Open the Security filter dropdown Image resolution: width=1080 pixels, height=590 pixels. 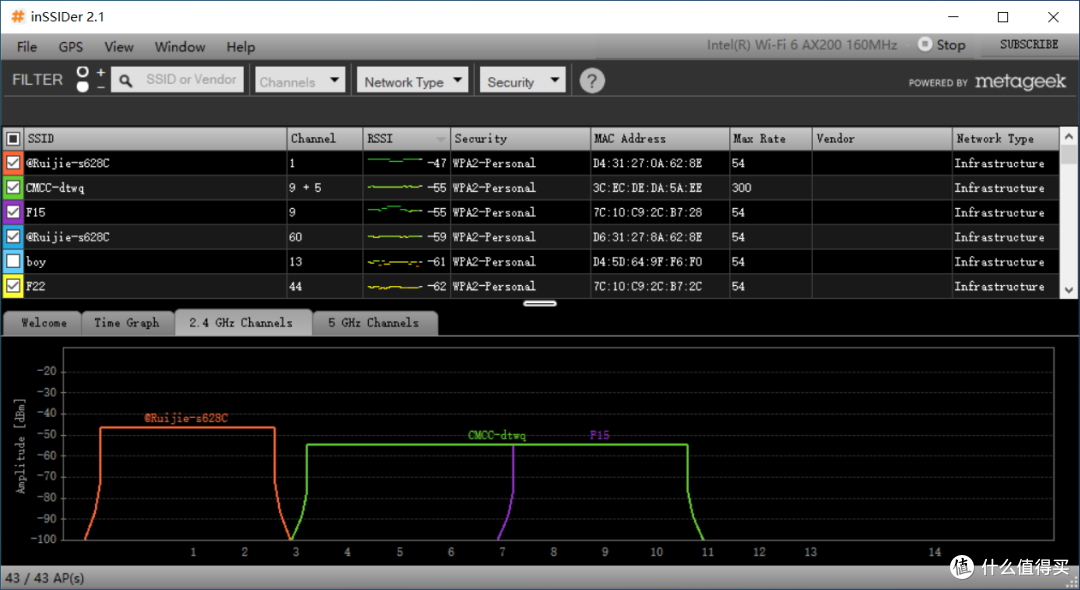pos(523,81)
